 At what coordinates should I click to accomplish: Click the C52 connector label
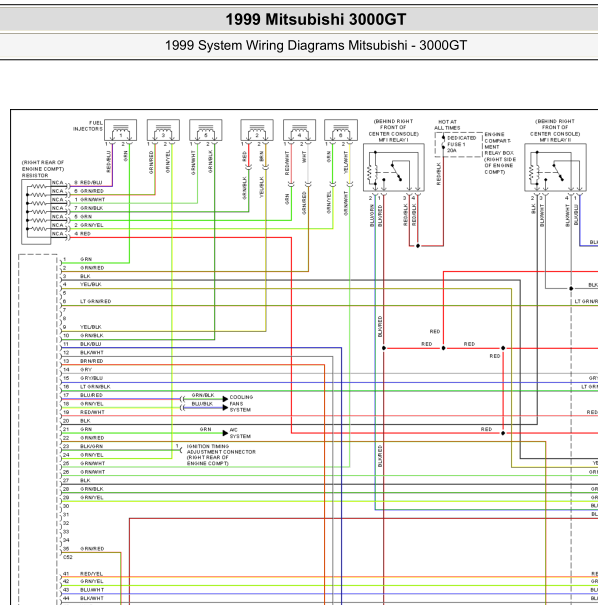coord(68,557)
